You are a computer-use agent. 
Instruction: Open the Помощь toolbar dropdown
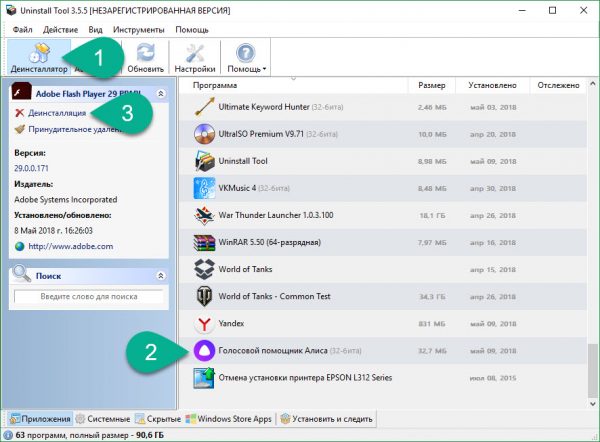pos(246,57)
